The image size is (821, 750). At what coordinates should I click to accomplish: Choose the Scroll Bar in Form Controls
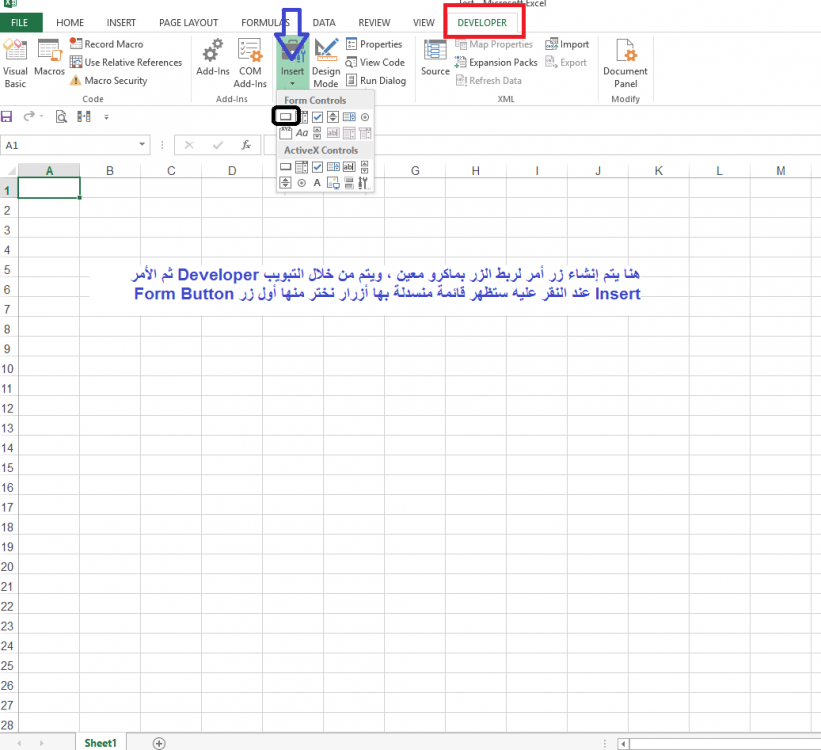click(317, 133)
